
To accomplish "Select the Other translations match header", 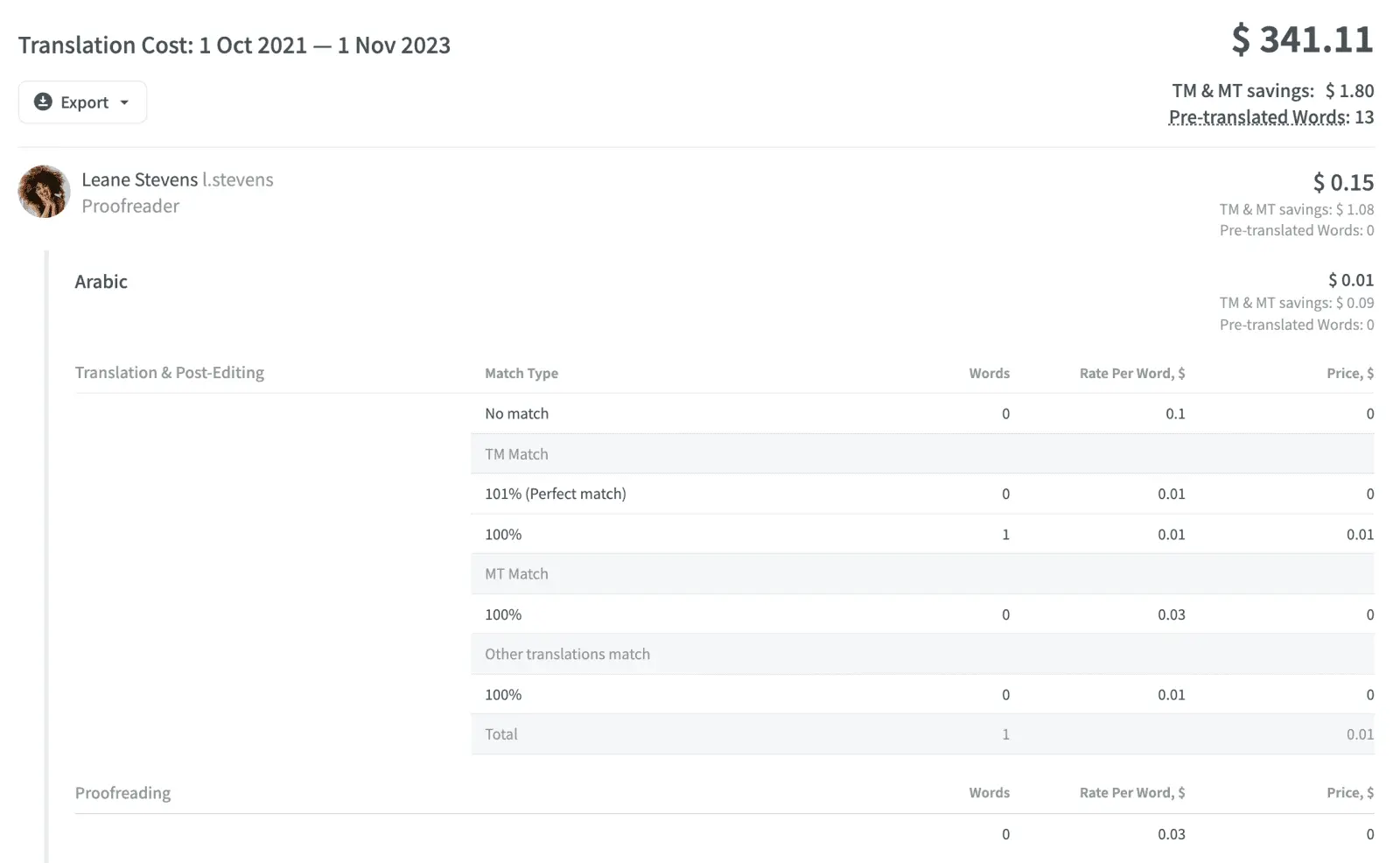I will (x=567, y=653).
